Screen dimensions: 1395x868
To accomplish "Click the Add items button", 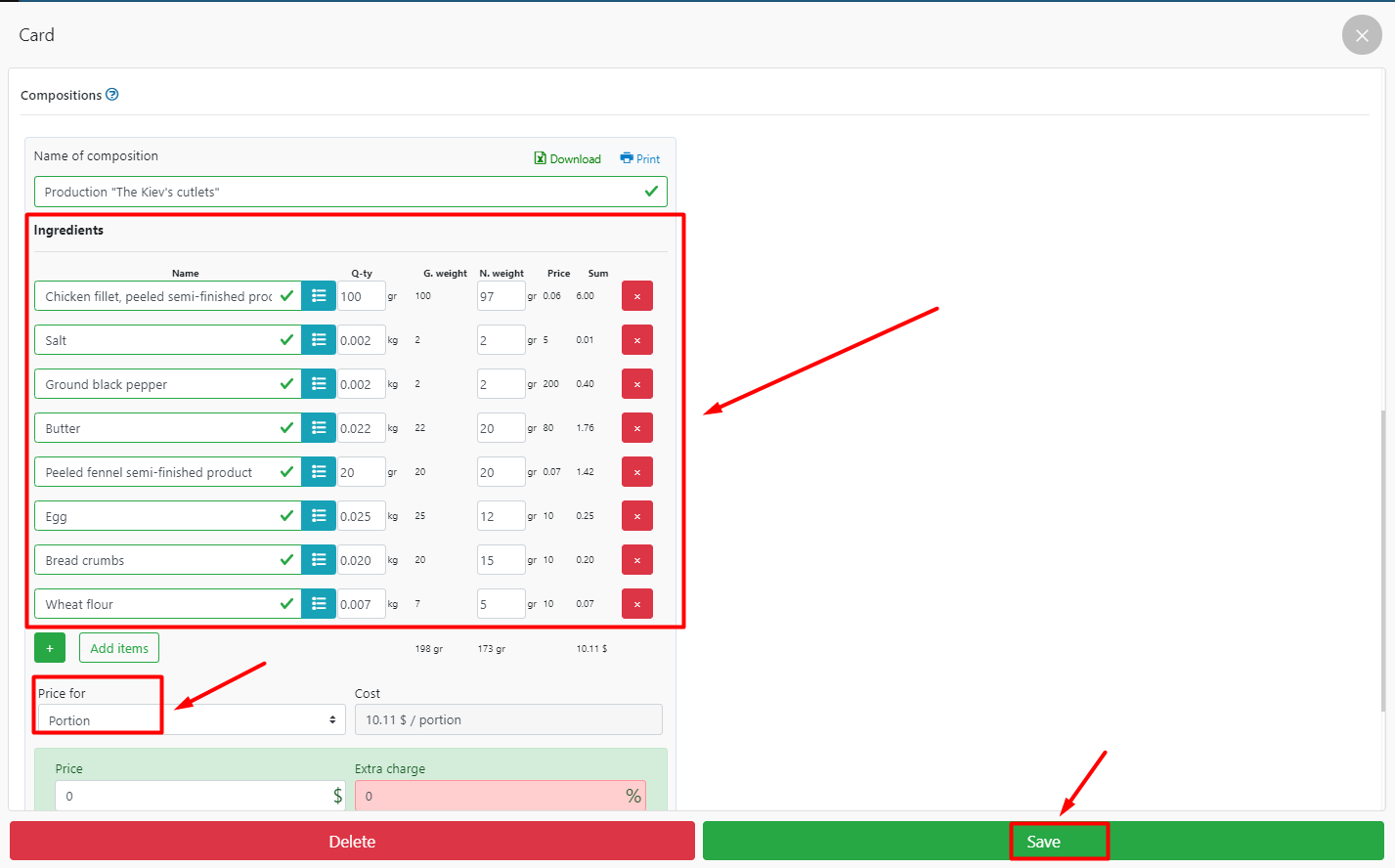I will click(119, 648).
